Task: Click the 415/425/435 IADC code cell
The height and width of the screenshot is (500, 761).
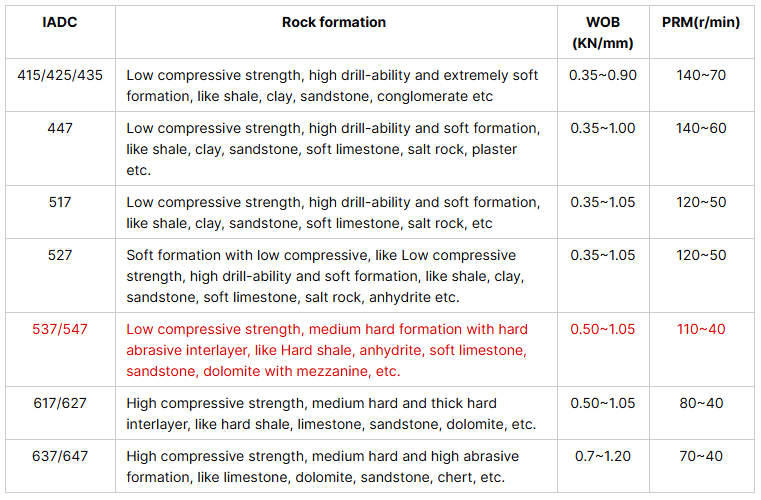Action: pyautogui.click(x=60, y=75)
